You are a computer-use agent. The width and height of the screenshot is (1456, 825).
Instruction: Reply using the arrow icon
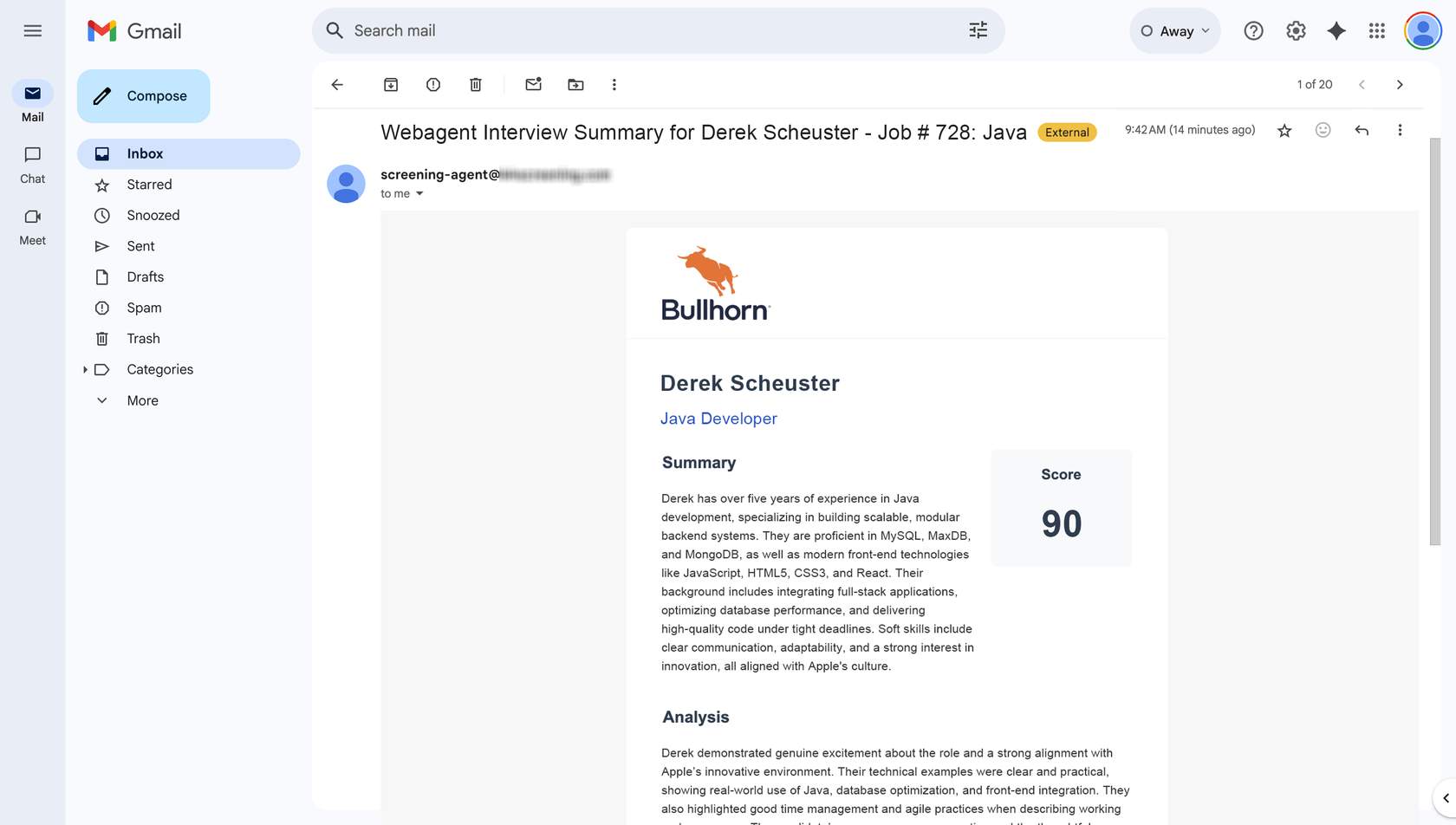click(x=1362, y=131)
